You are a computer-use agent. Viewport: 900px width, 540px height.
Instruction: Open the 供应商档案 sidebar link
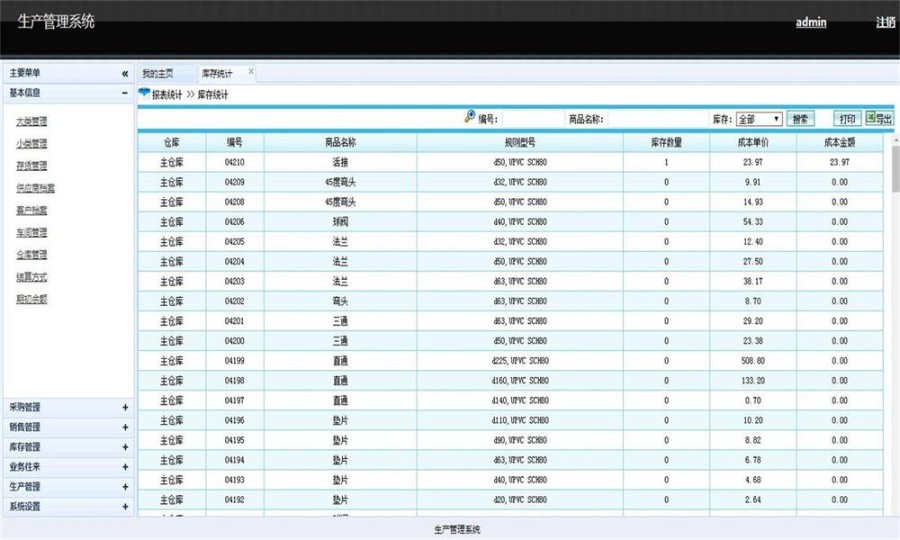pyautogui.click(x=36, y=188)
